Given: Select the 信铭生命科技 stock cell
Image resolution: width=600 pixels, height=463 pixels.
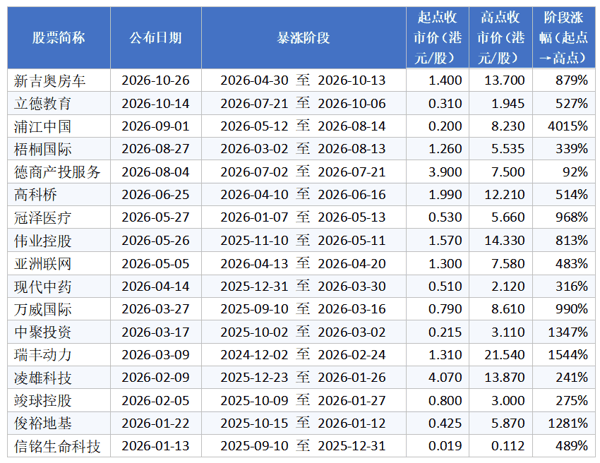Looking at the screenshot, I should click(x=57, y=446).
